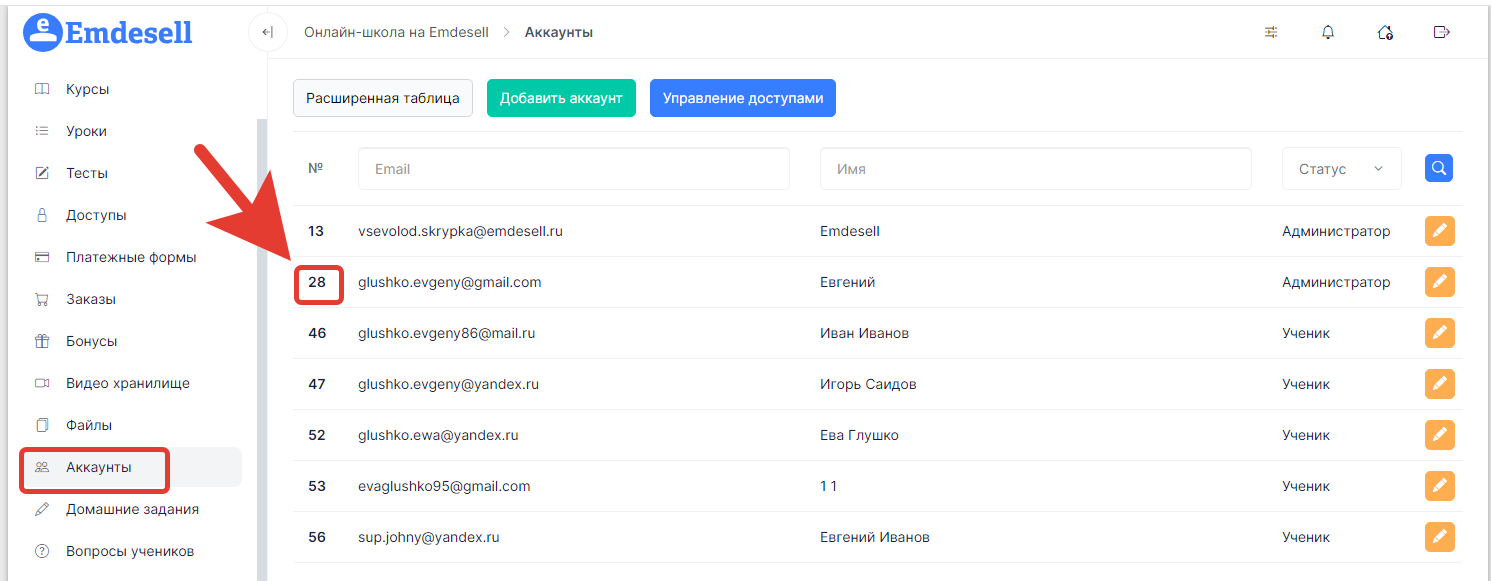Select Видео хранилище in sidebar
1491x581 pixels.
click(127, 383)
